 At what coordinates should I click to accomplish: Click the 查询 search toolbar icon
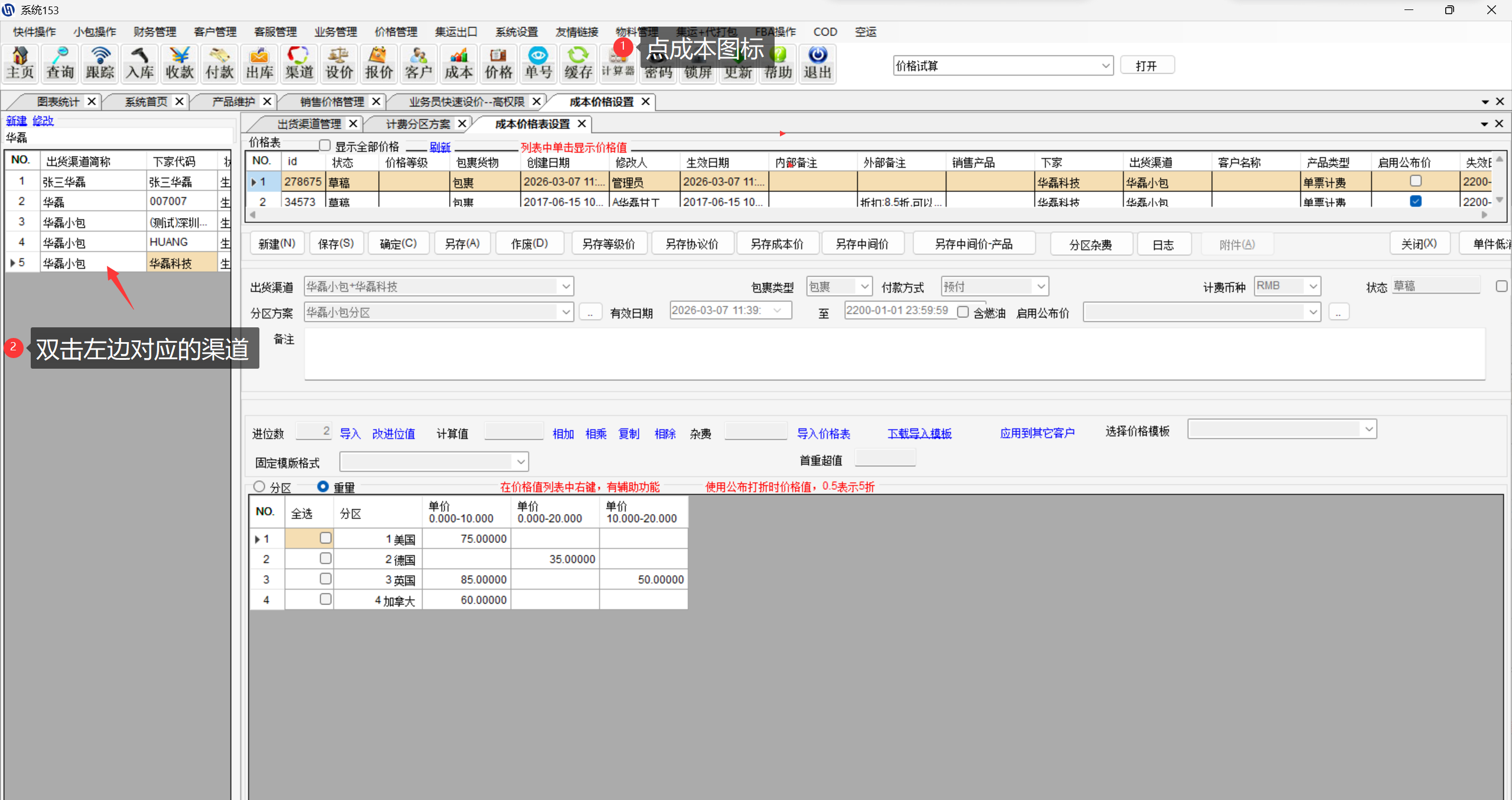60,63
